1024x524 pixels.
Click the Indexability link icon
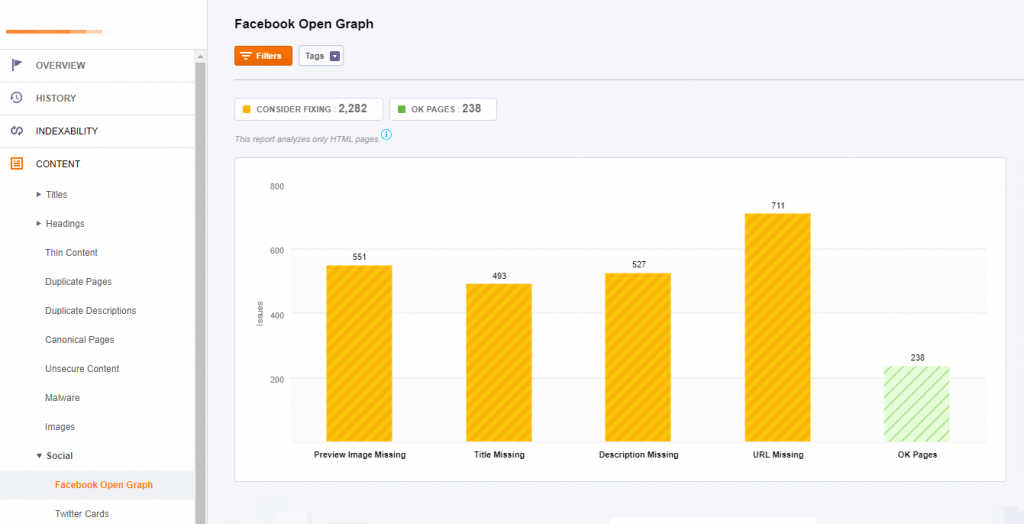(x=16, y=131)
